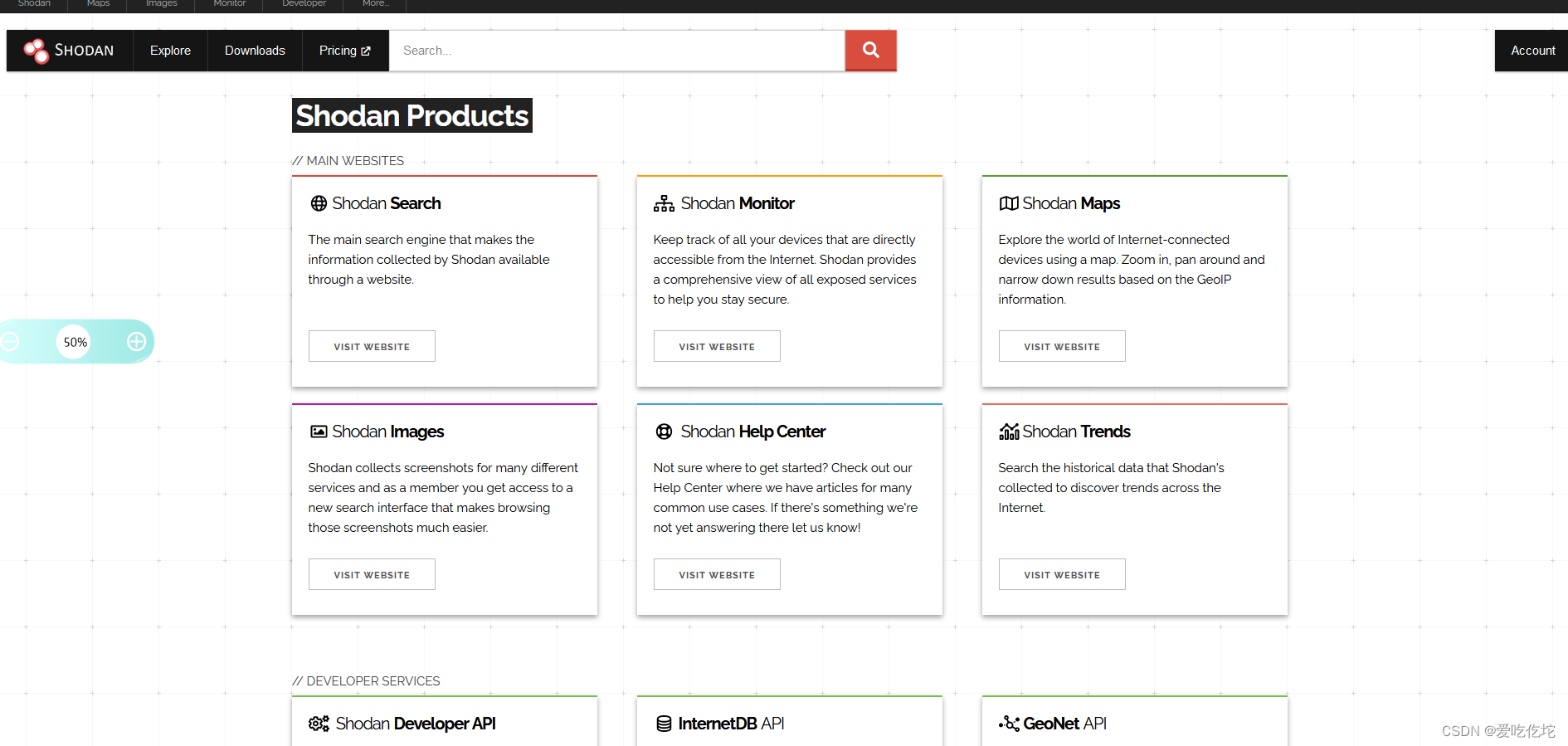Focus the Search input field
Screen dimensions: 1568x746
[617, 51]
